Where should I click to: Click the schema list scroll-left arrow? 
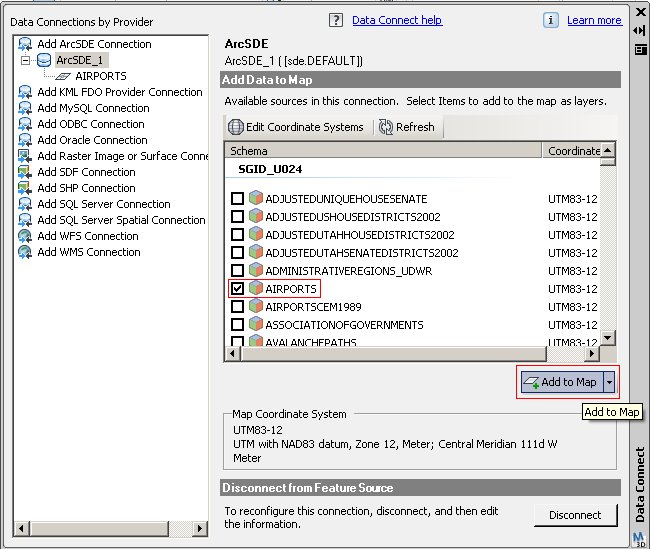(x=232, y=354)
